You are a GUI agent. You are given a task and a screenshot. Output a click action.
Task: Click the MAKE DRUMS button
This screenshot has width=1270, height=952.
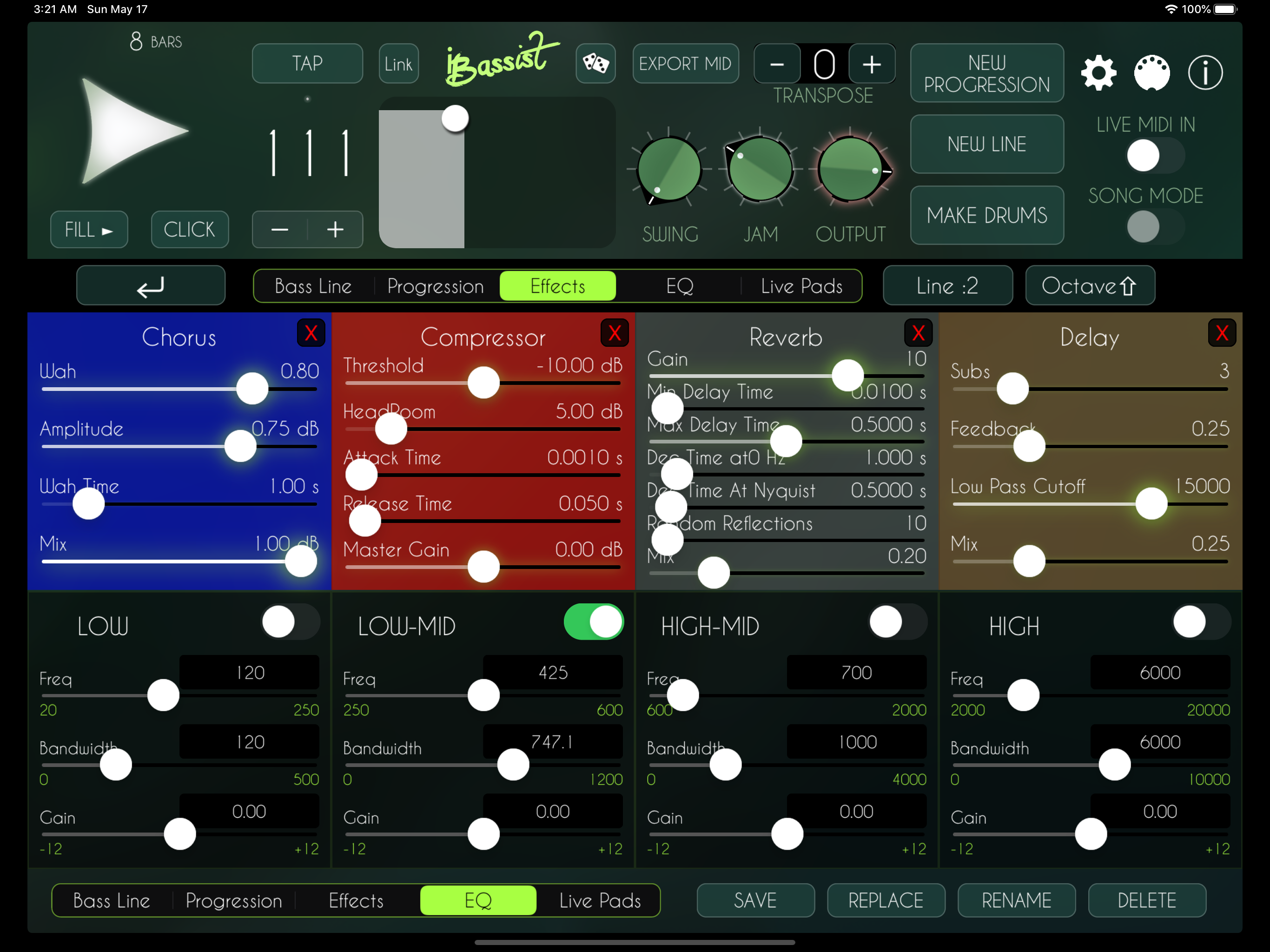986,215
